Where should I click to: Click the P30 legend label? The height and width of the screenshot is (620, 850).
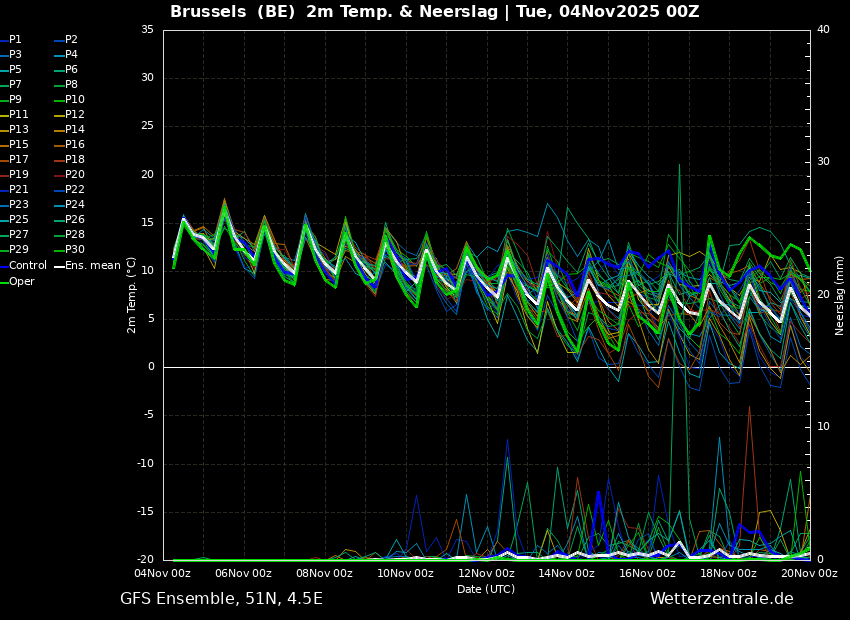(75, 250)
